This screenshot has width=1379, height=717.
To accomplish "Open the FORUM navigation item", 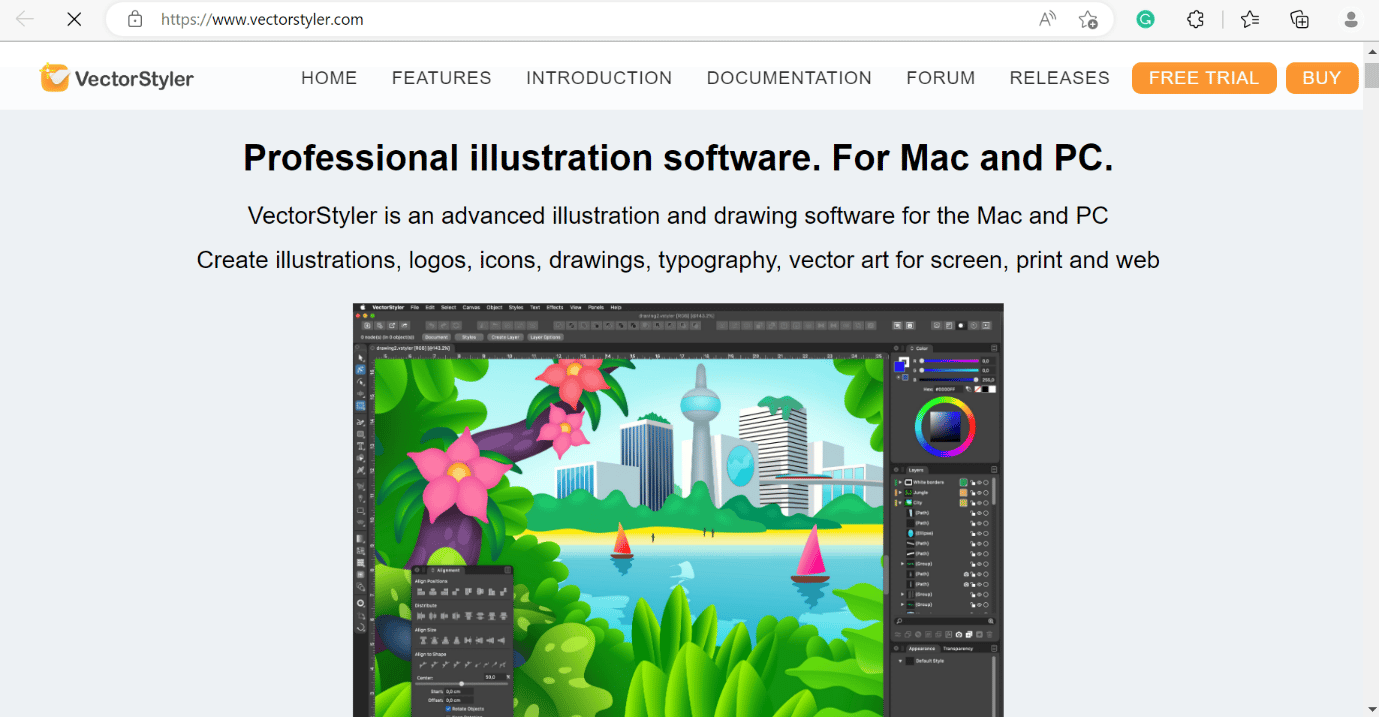I will (941, 78).
